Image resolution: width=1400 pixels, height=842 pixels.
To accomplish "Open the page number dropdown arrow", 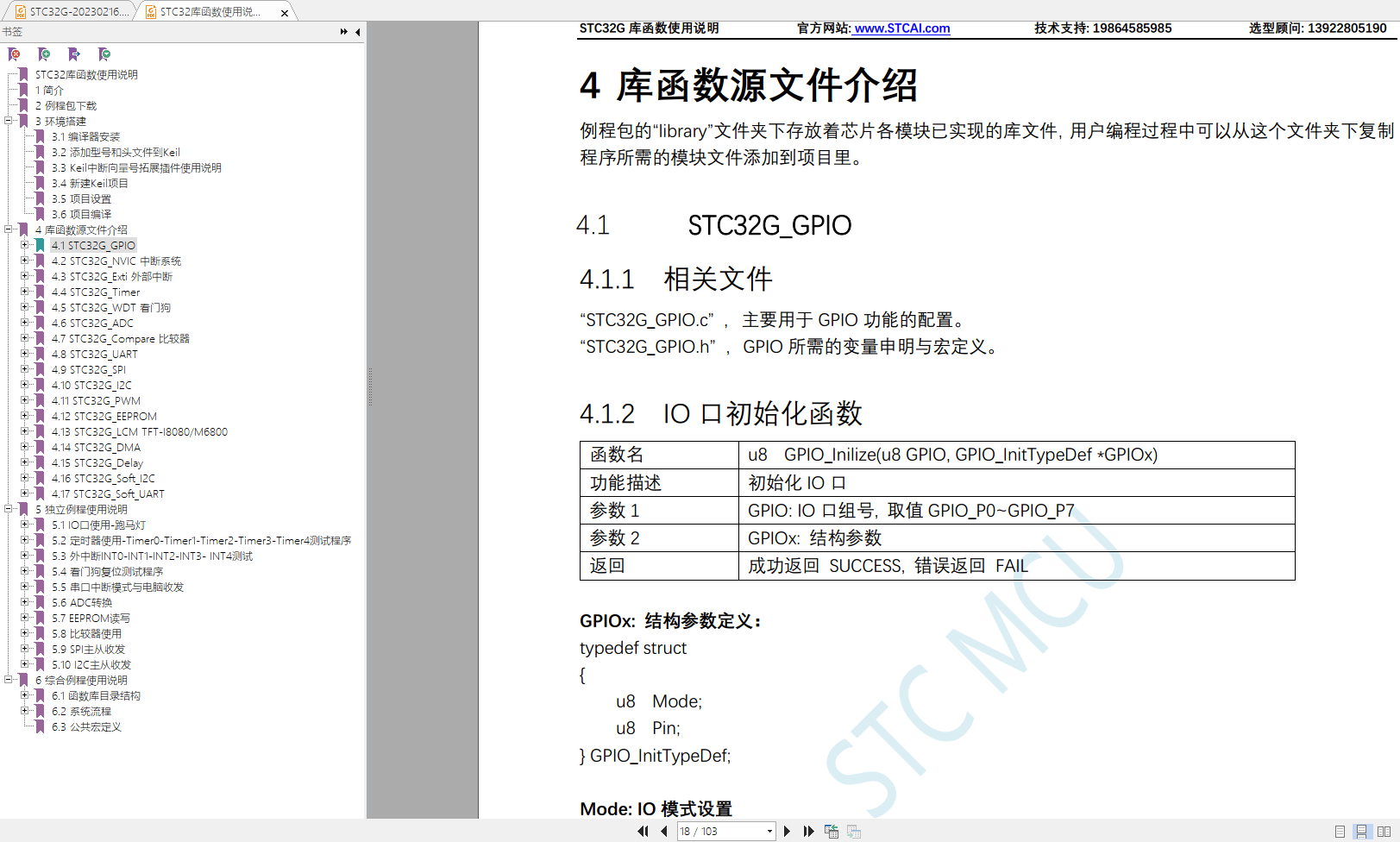I will (769, 832).
